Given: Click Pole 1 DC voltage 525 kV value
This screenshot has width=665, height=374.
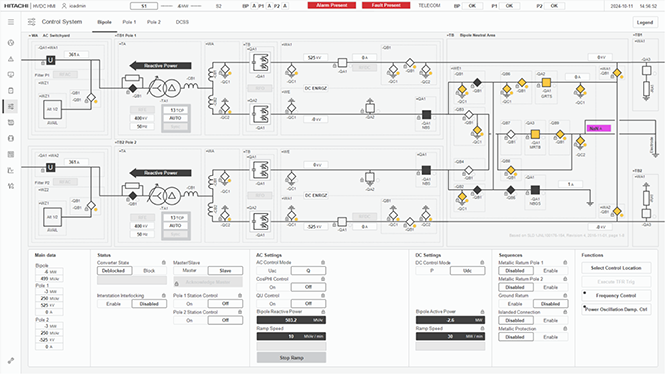Looking at the screenshot, I should [x=315, y=58].
